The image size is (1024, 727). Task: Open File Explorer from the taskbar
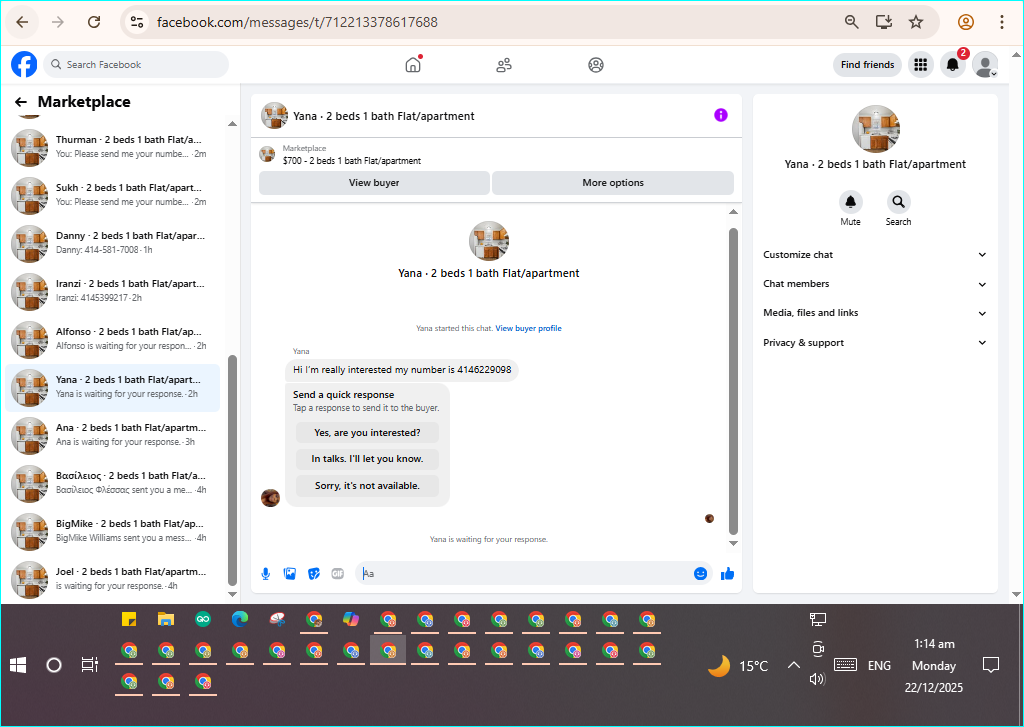coord(166,619)
